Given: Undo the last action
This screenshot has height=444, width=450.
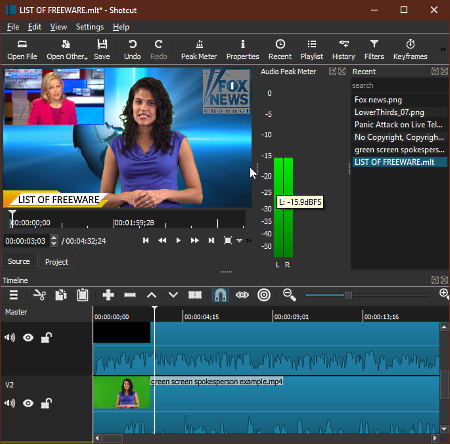Looking at the screenshot, I should coord(132,50).
